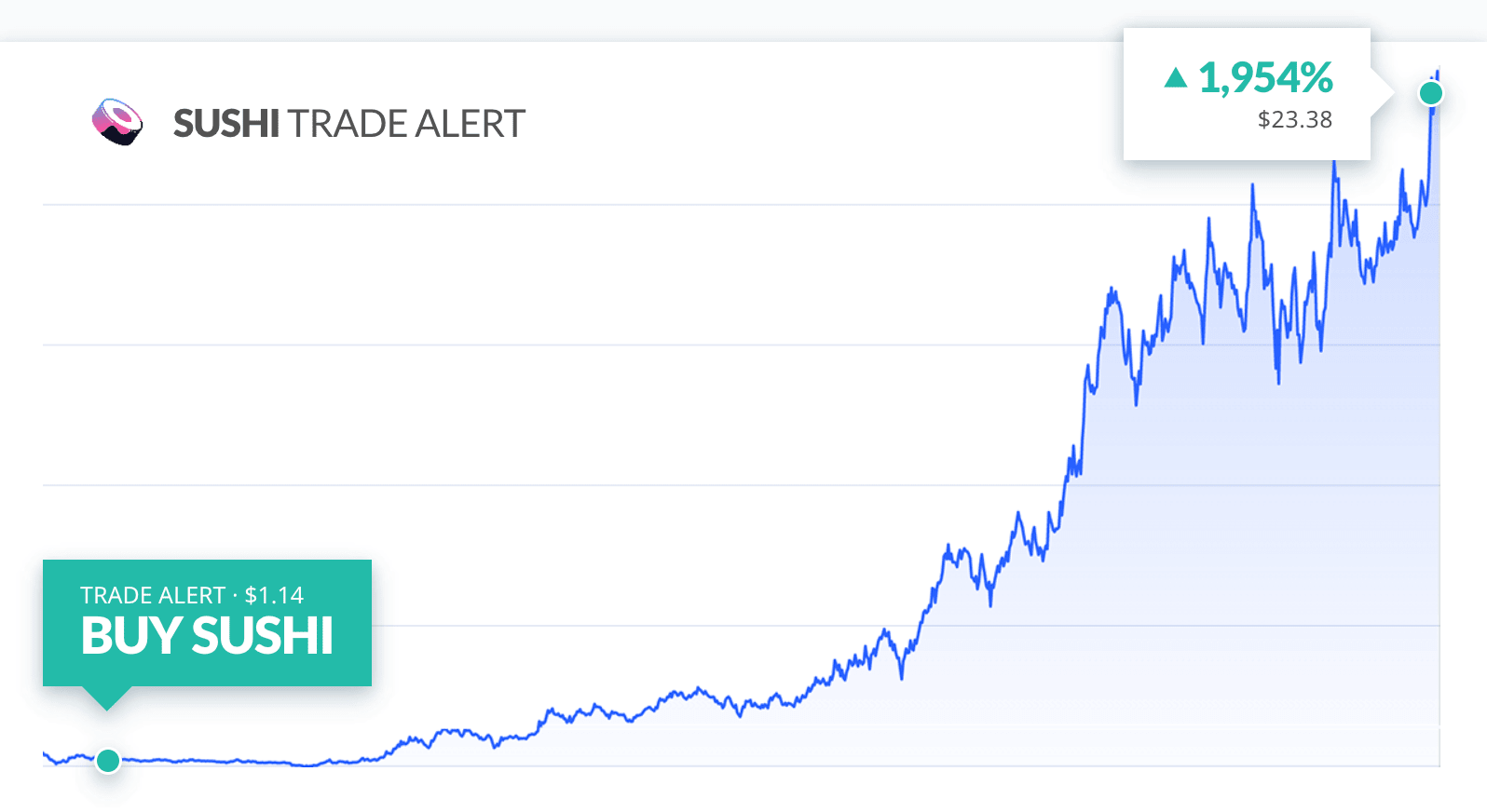Click the chart baseline axis

point(742,766)
